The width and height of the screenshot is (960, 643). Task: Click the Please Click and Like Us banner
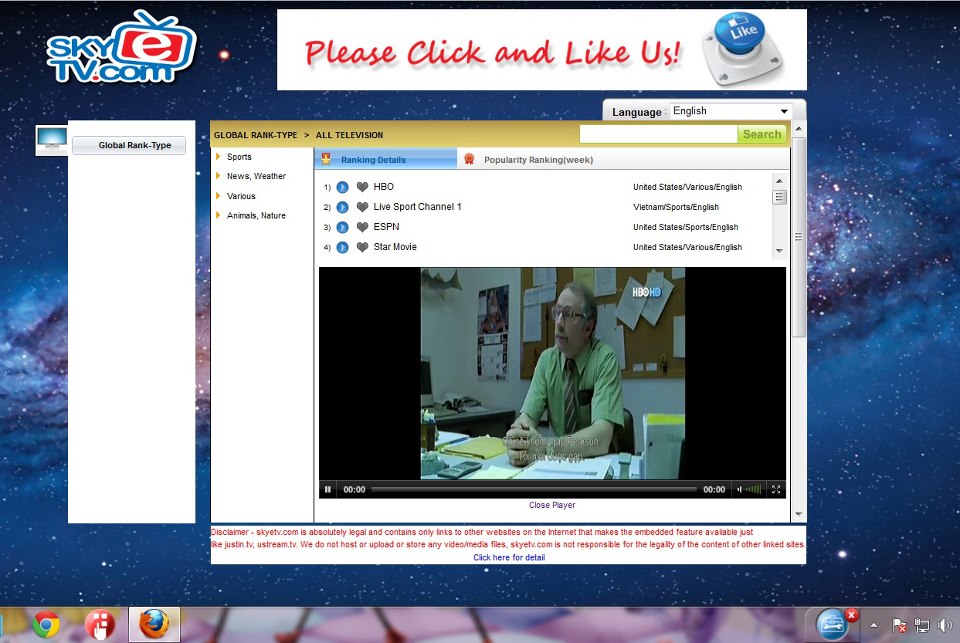click(542, 50)
